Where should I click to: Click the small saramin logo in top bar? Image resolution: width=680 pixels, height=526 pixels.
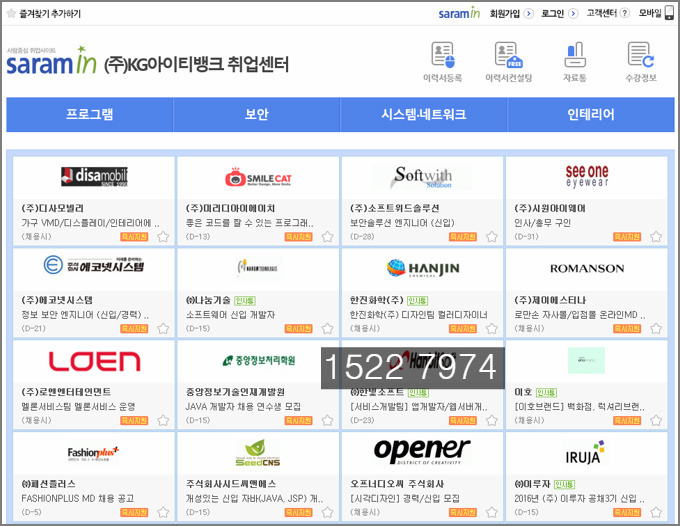coord(459,13)
